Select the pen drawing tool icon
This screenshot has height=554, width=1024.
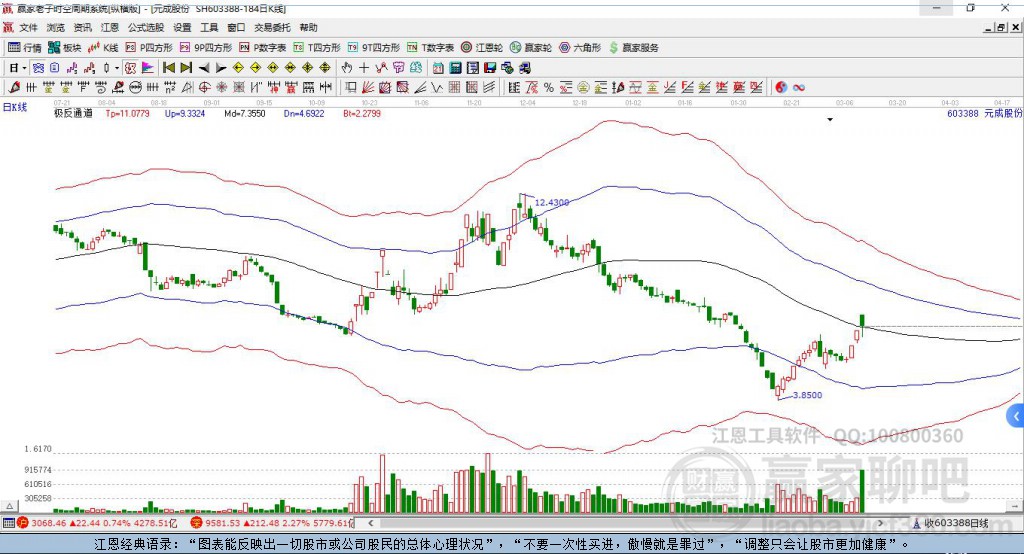14,87
